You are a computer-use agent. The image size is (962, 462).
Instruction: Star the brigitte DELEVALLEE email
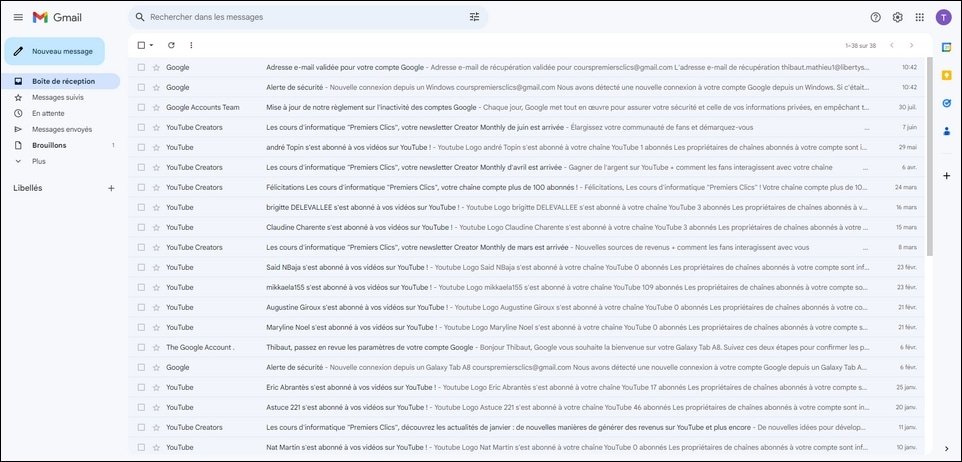pyautogui.click(x=156, y=207)
